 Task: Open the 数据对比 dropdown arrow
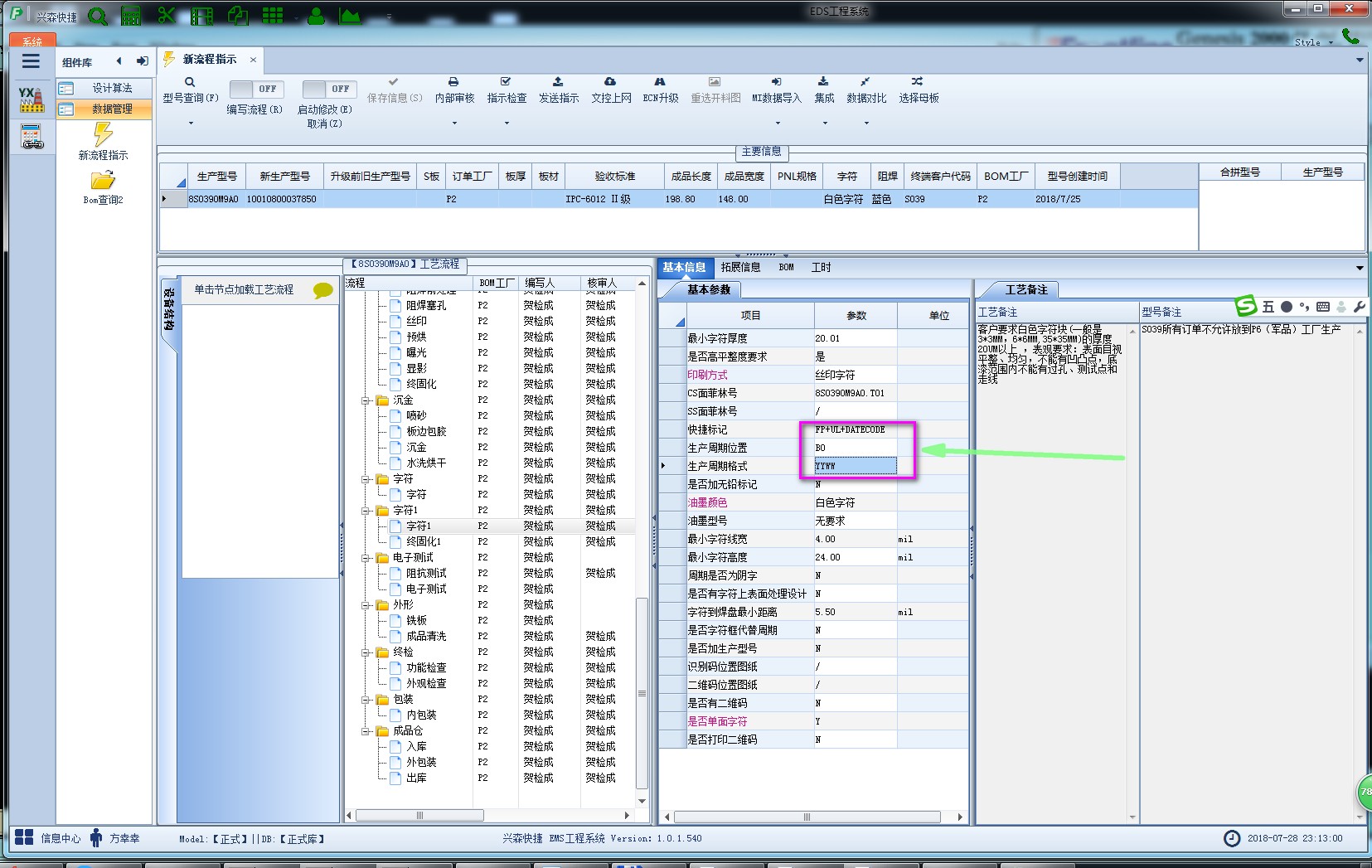[866, 124]
